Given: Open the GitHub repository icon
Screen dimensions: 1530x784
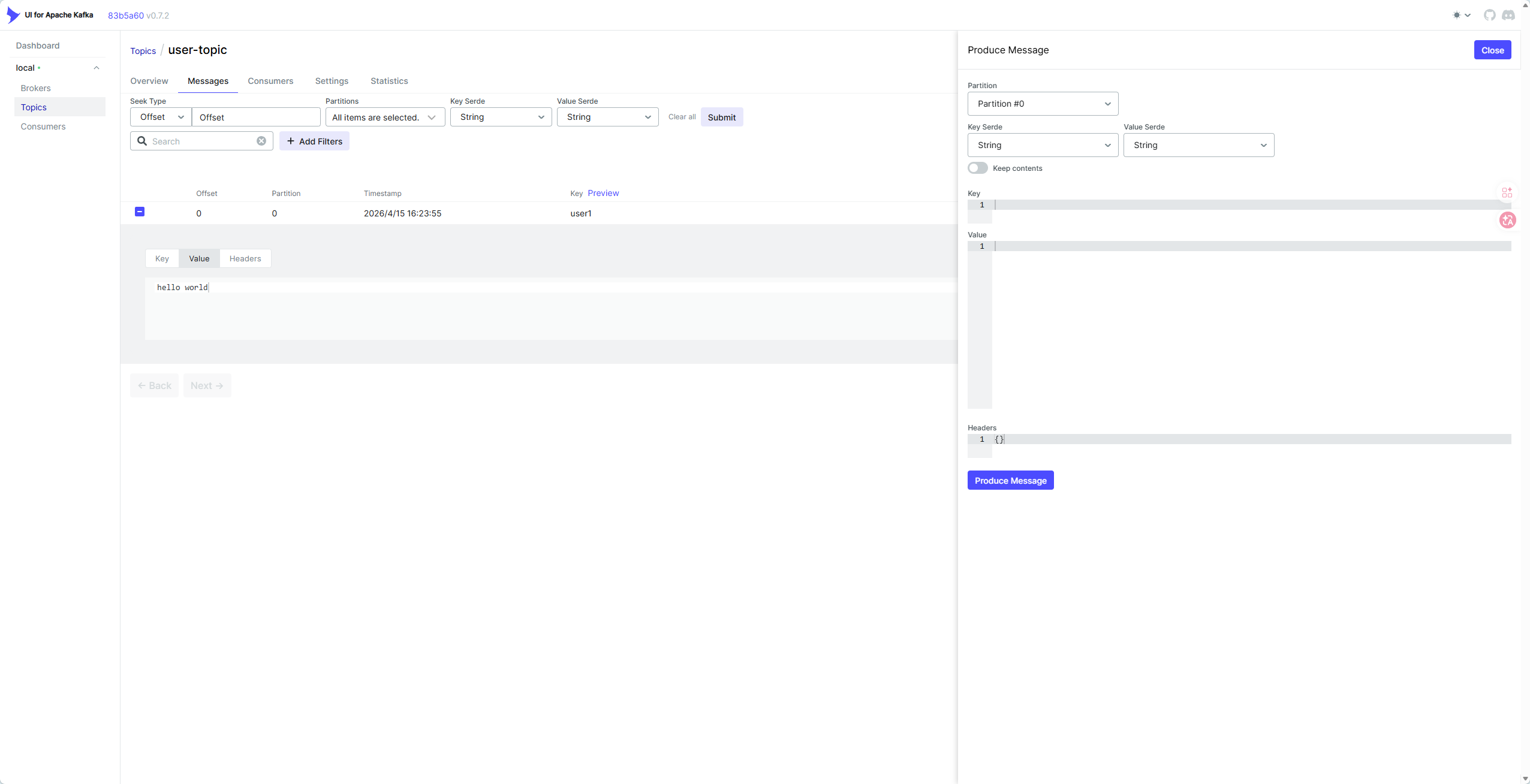Looking at the screenshot, I should tap(1489, 15).
